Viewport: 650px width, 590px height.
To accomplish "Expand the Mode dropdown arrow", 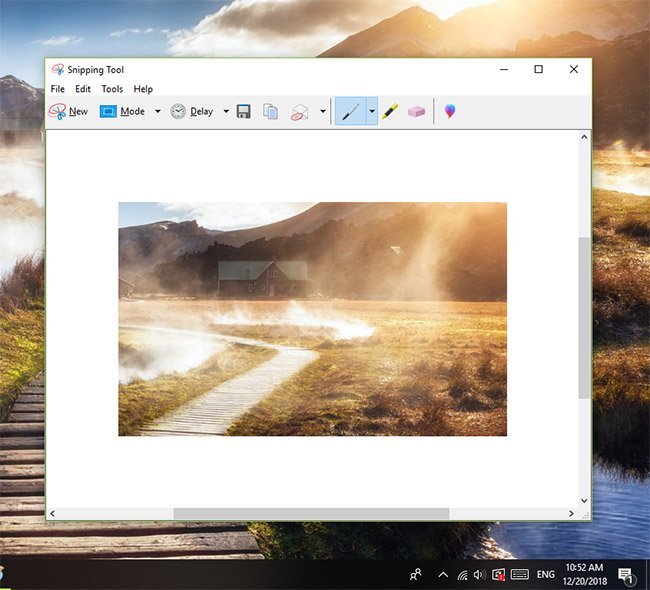I will coord(158,112).
